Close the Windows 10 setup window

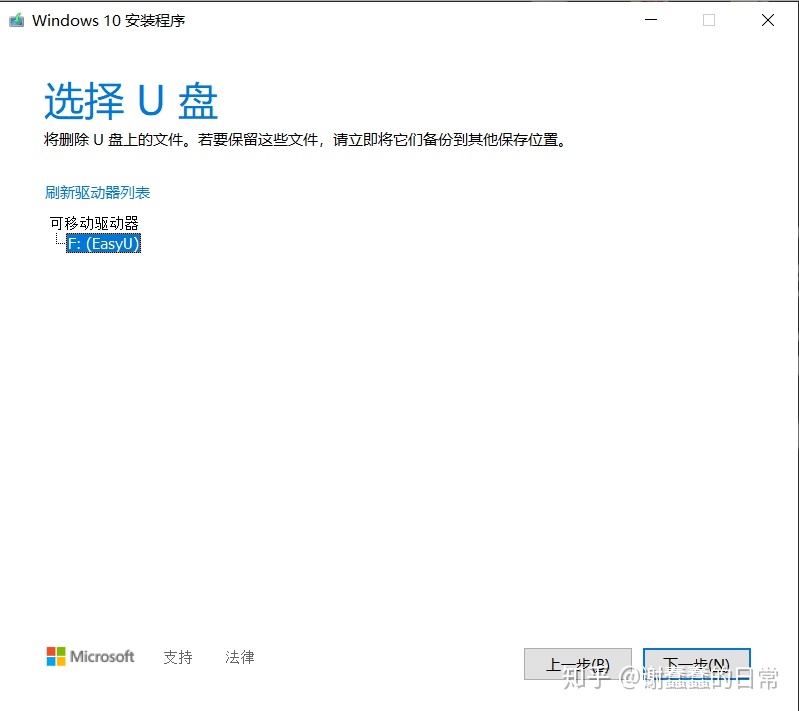[x=768, y=20]
